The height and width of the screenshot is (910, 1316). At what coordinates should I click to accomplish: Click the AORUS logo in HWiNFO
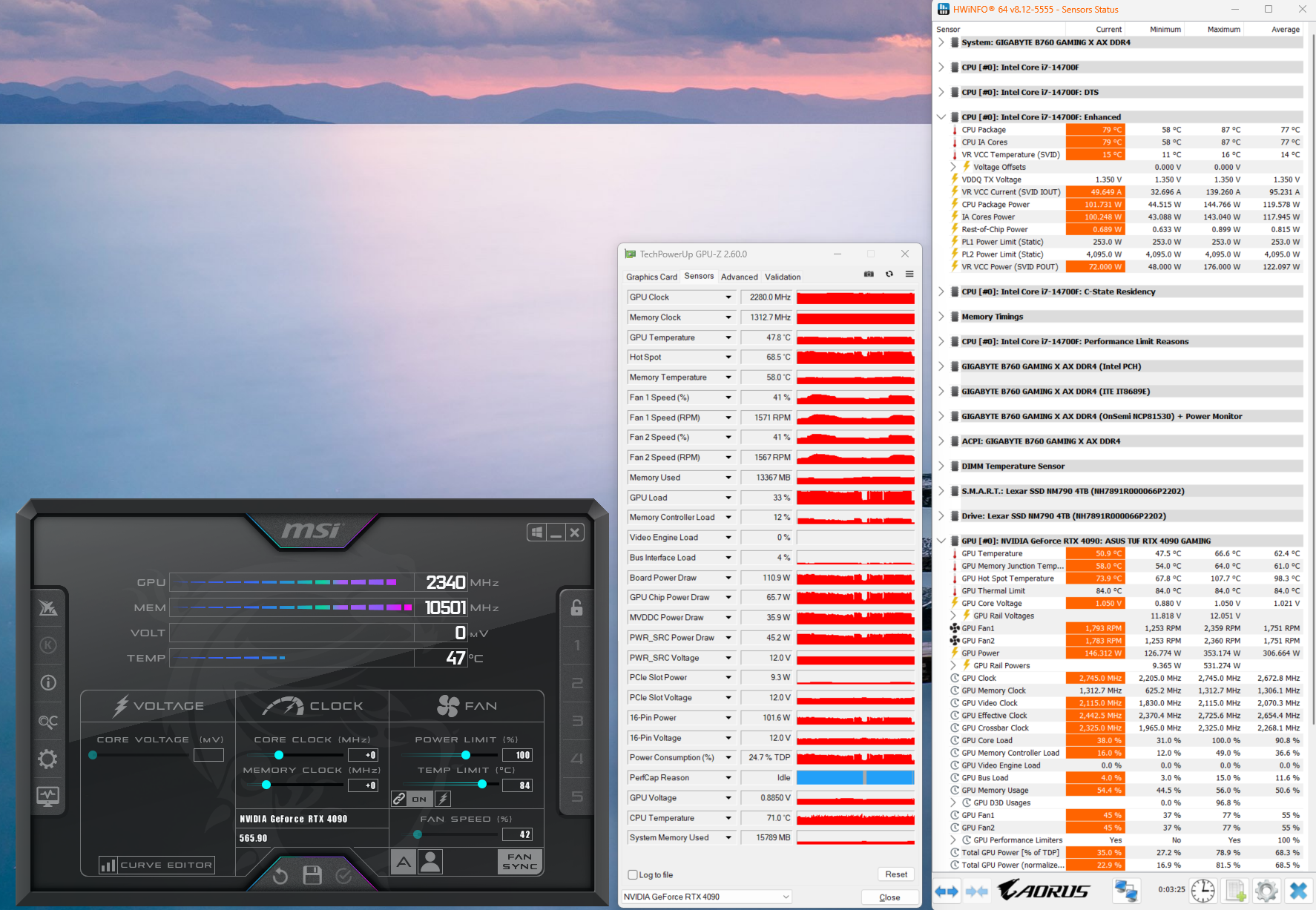tap(1044, 890)
